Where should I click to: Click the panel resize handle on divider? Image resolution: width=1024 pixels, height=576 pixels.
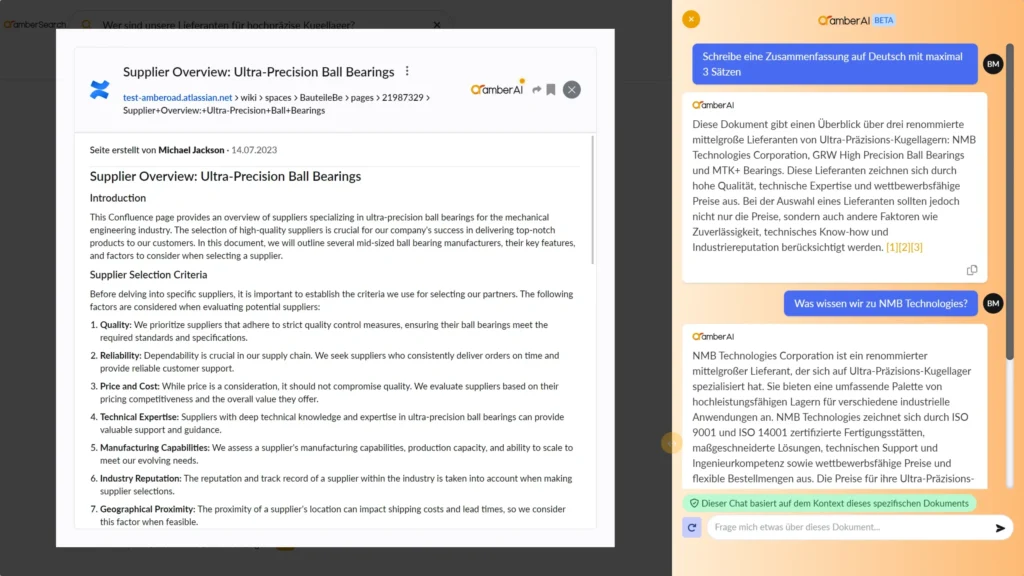point(672,442)
